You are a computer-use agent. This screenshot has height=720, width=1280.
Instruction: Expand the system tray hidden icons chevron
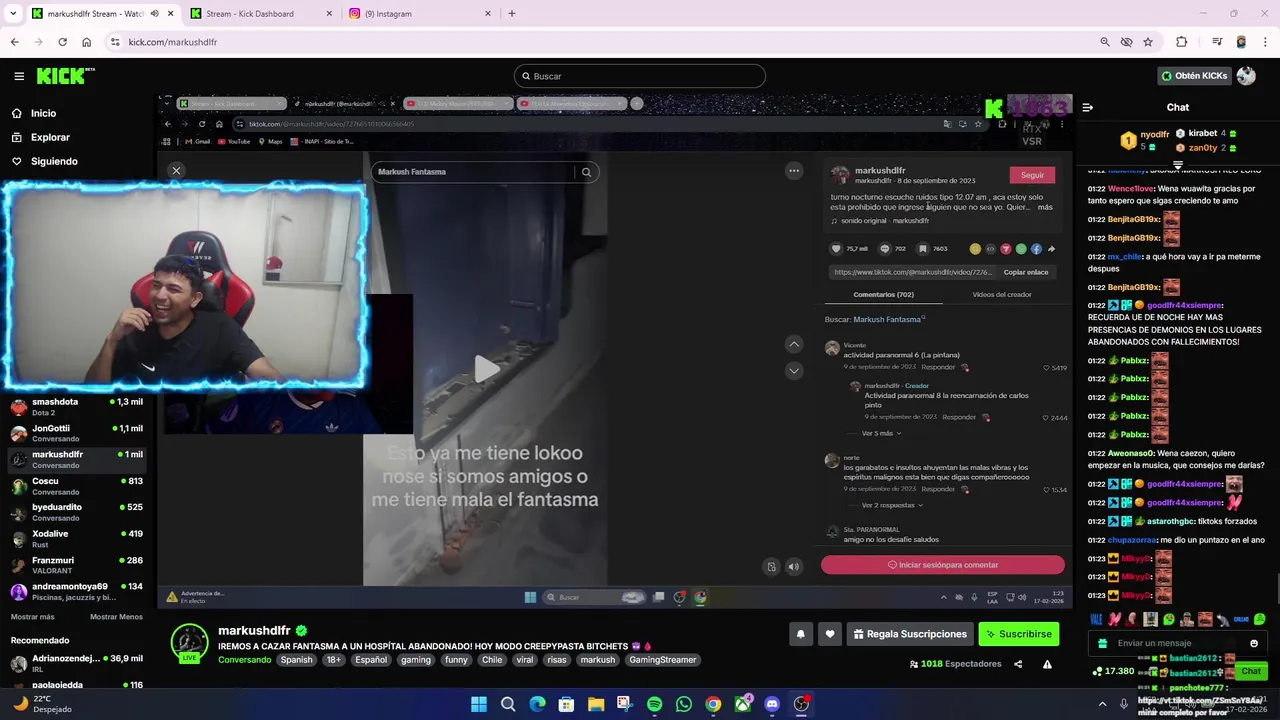point(1102,704)
